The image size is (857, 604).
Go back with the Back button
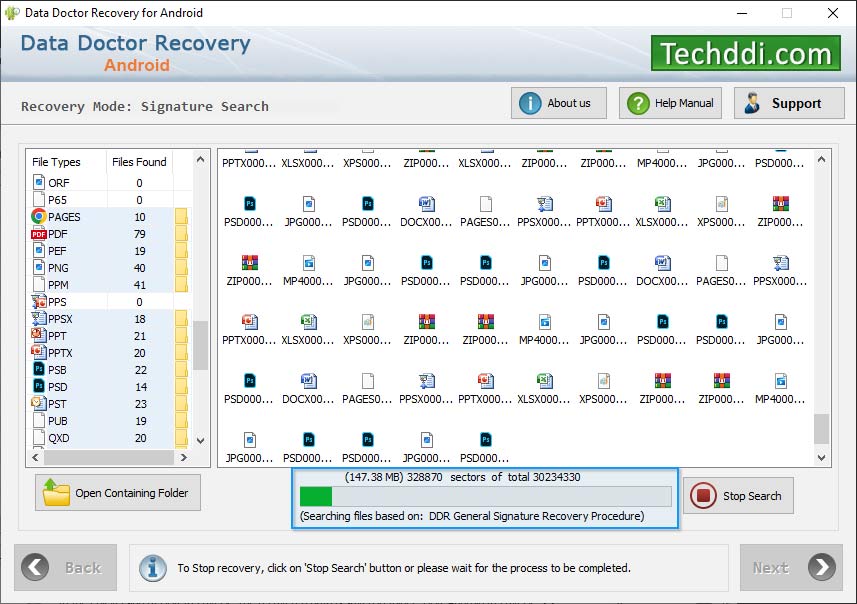point(66,567)
